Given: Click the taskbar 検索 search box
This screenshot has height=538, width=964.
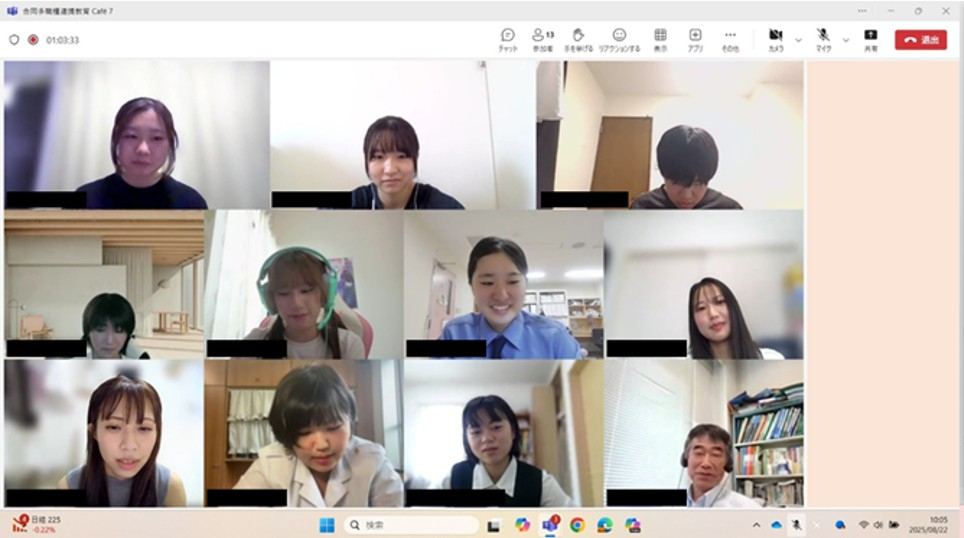Looking at the screenshot, I should click(x=411, y=525).
